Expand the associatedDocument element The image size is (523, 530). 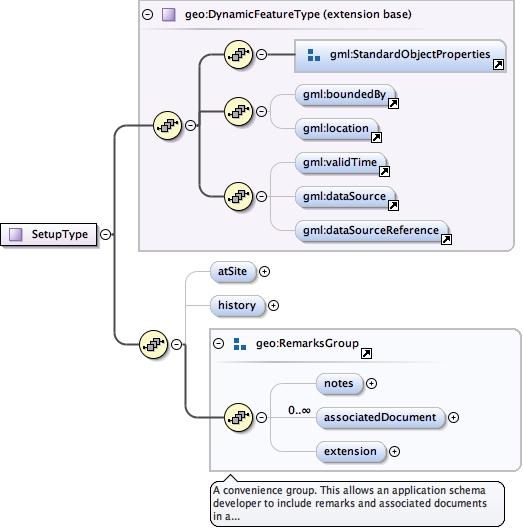(453, 418)
